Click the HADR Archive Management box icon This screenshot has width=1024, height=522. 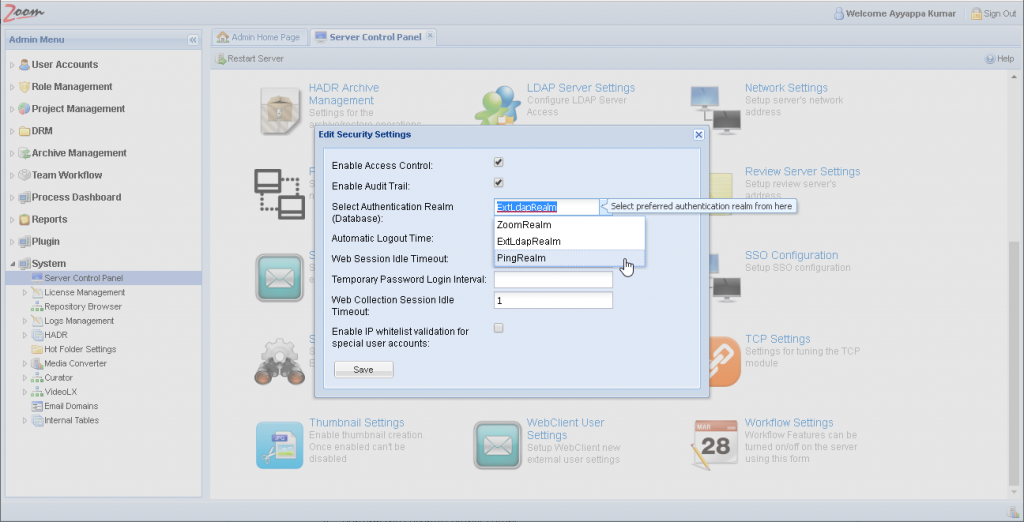tap(280, 110)
